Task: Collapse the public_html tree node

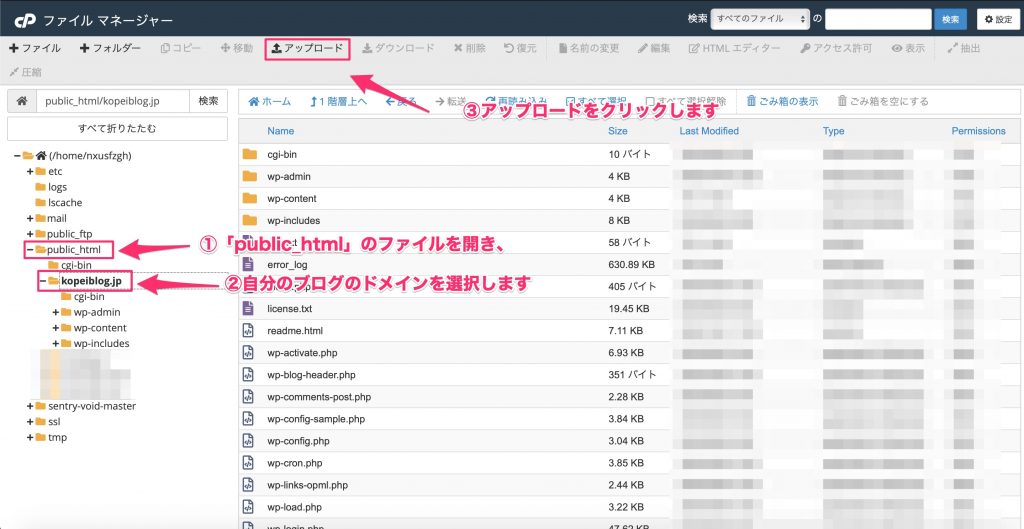Action: click(x=30, y=249)
